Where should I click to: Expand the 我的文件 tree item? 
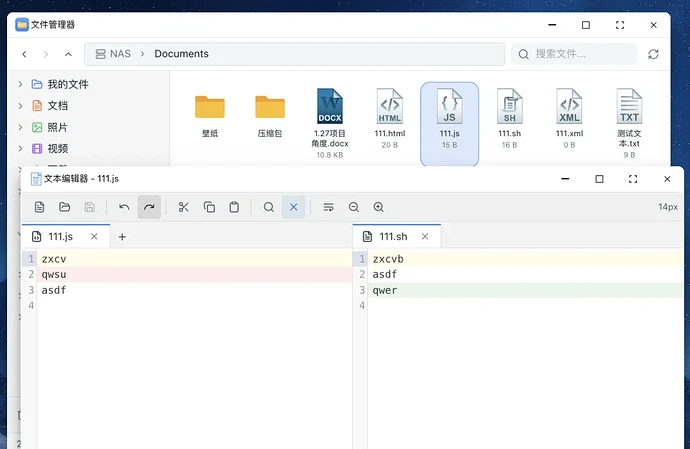tap(20, 84)
